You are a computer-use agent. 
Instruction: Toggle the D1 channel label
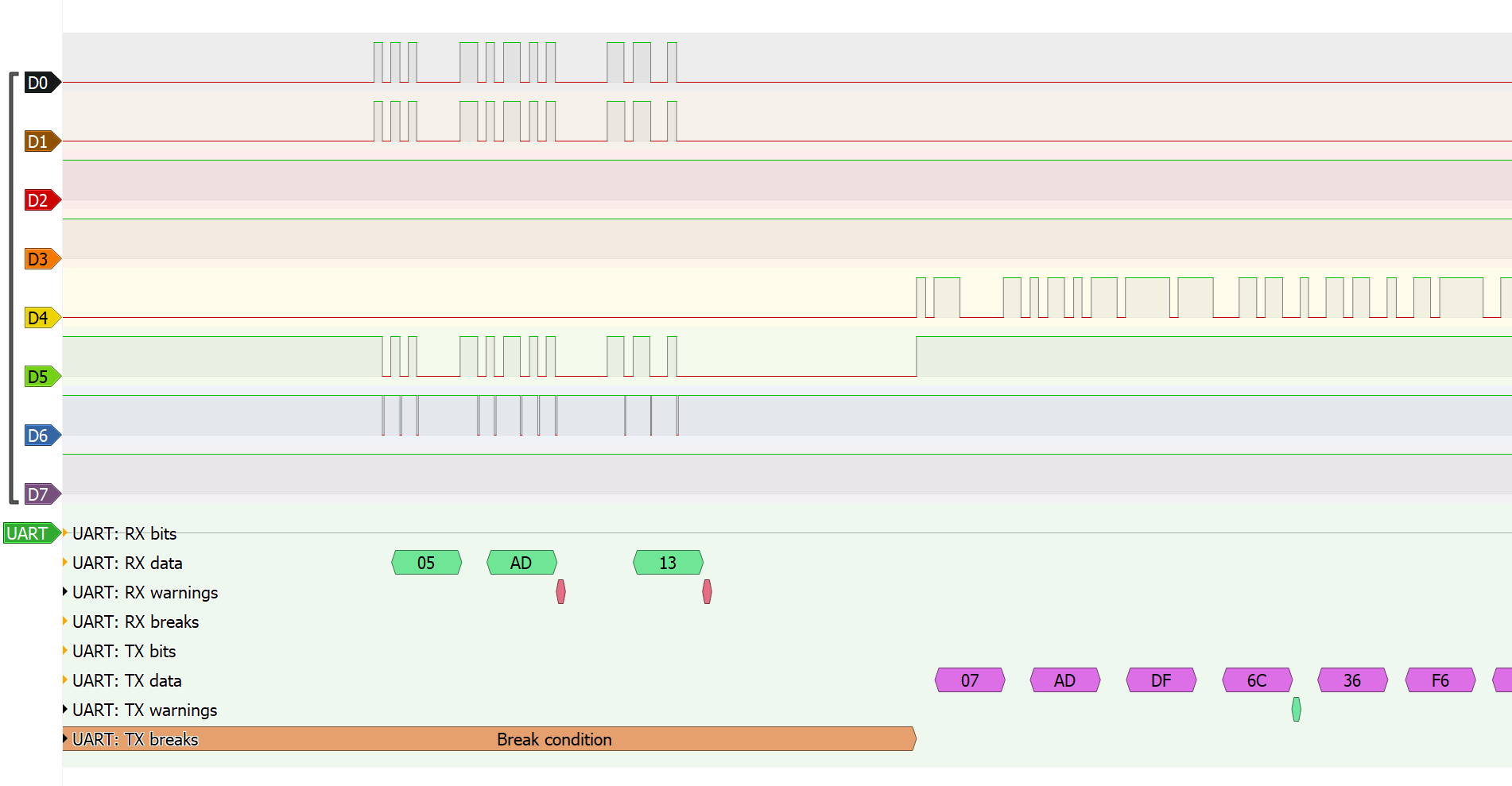click(x=39, y=141)
